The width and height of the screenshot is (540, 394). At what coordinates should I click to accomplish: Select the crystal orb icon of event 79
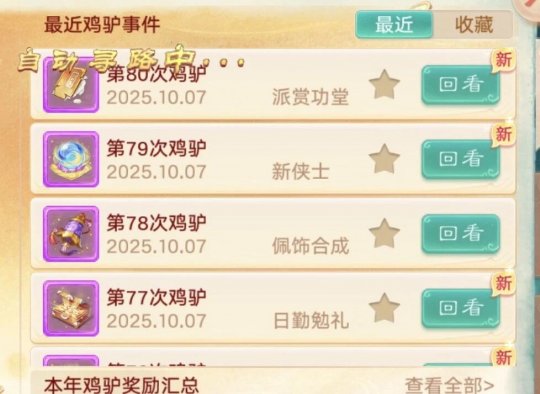tap(71, 159)
